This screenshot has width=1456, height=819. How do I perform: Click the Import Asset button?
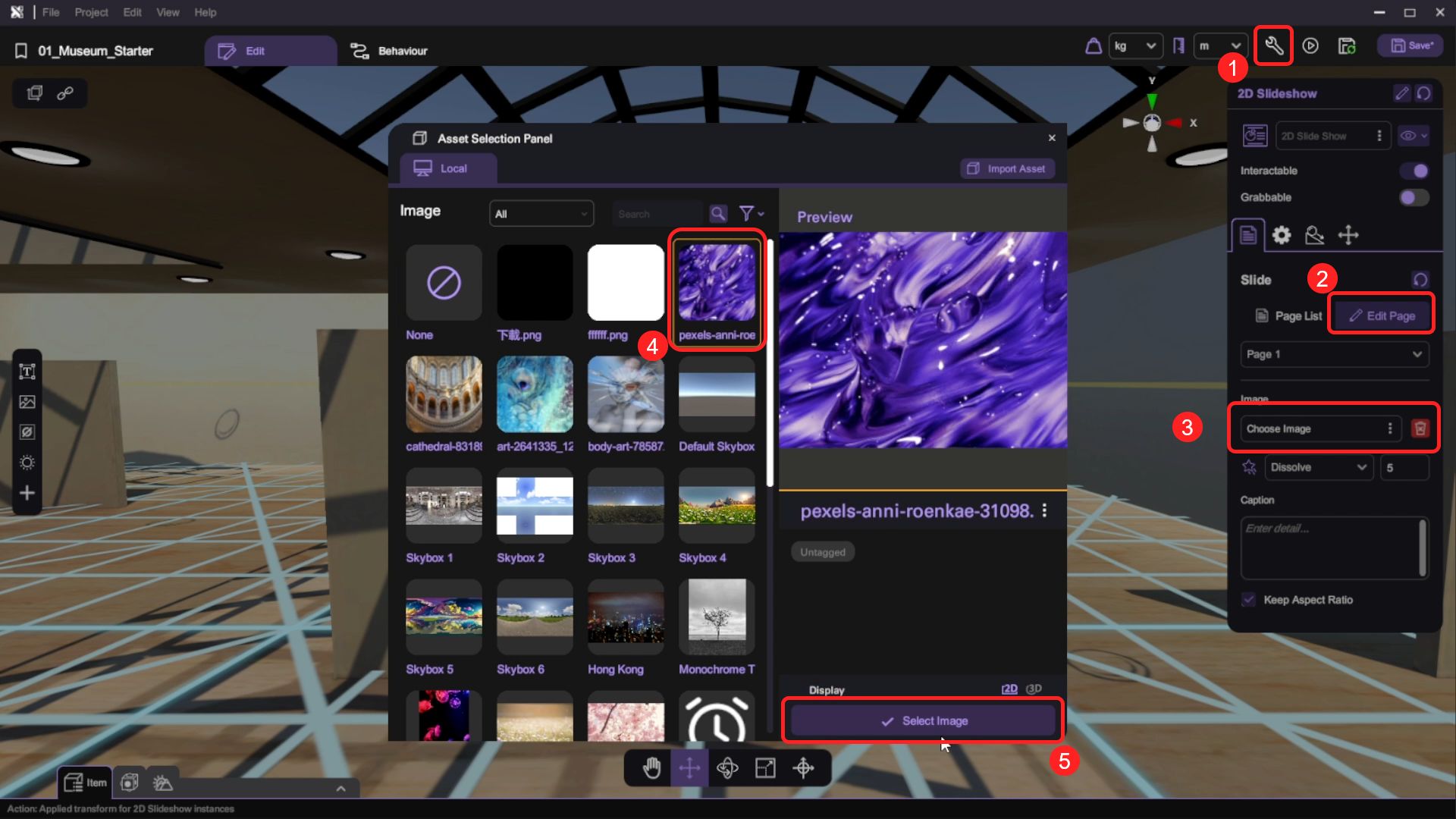1007,168
